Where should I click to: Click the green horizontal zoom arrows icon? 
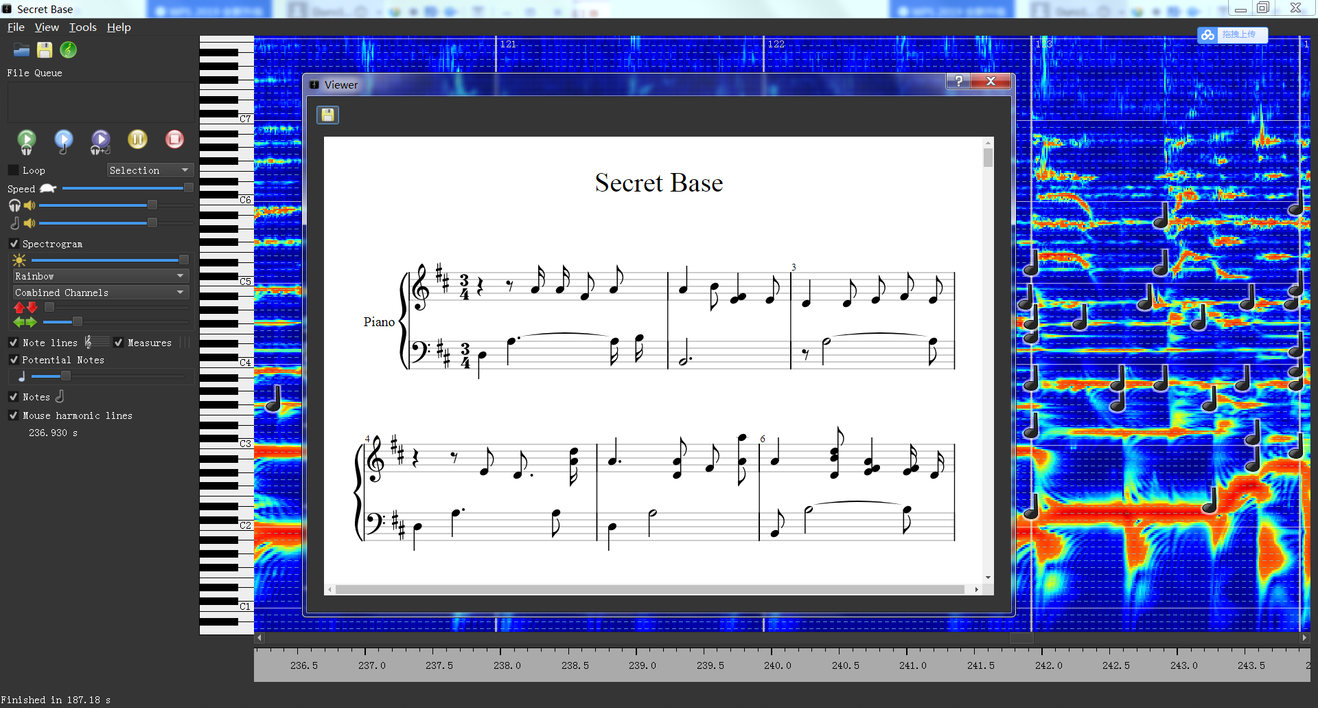tap(25, 322)
